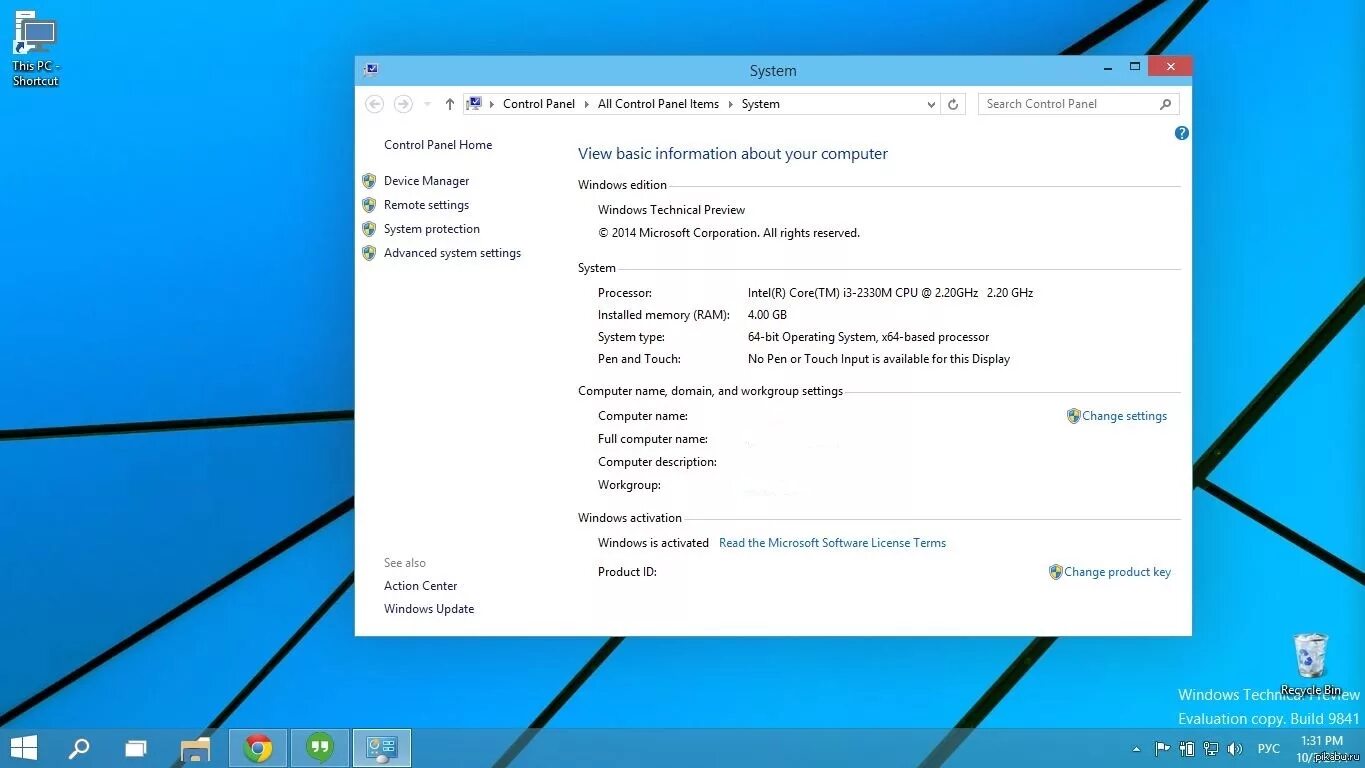Click the Up one level arrow

tap(449, 104)
